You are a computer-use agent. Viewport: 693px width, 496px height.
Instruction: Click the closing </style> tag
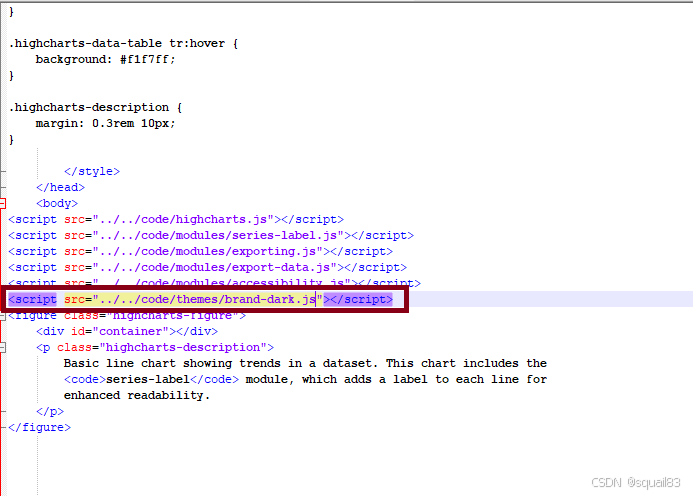tap(91, 172)
